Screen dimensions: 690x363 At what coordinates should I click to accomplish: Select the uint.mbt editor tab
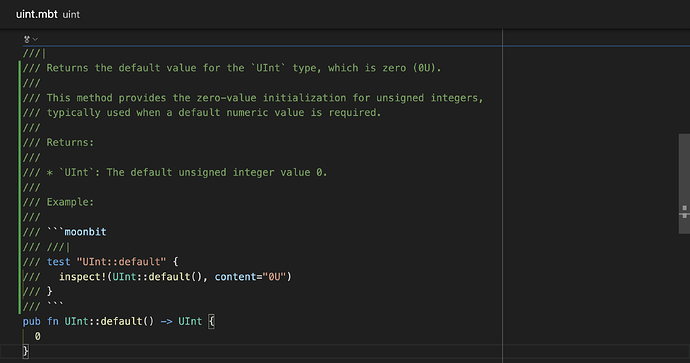37,14
